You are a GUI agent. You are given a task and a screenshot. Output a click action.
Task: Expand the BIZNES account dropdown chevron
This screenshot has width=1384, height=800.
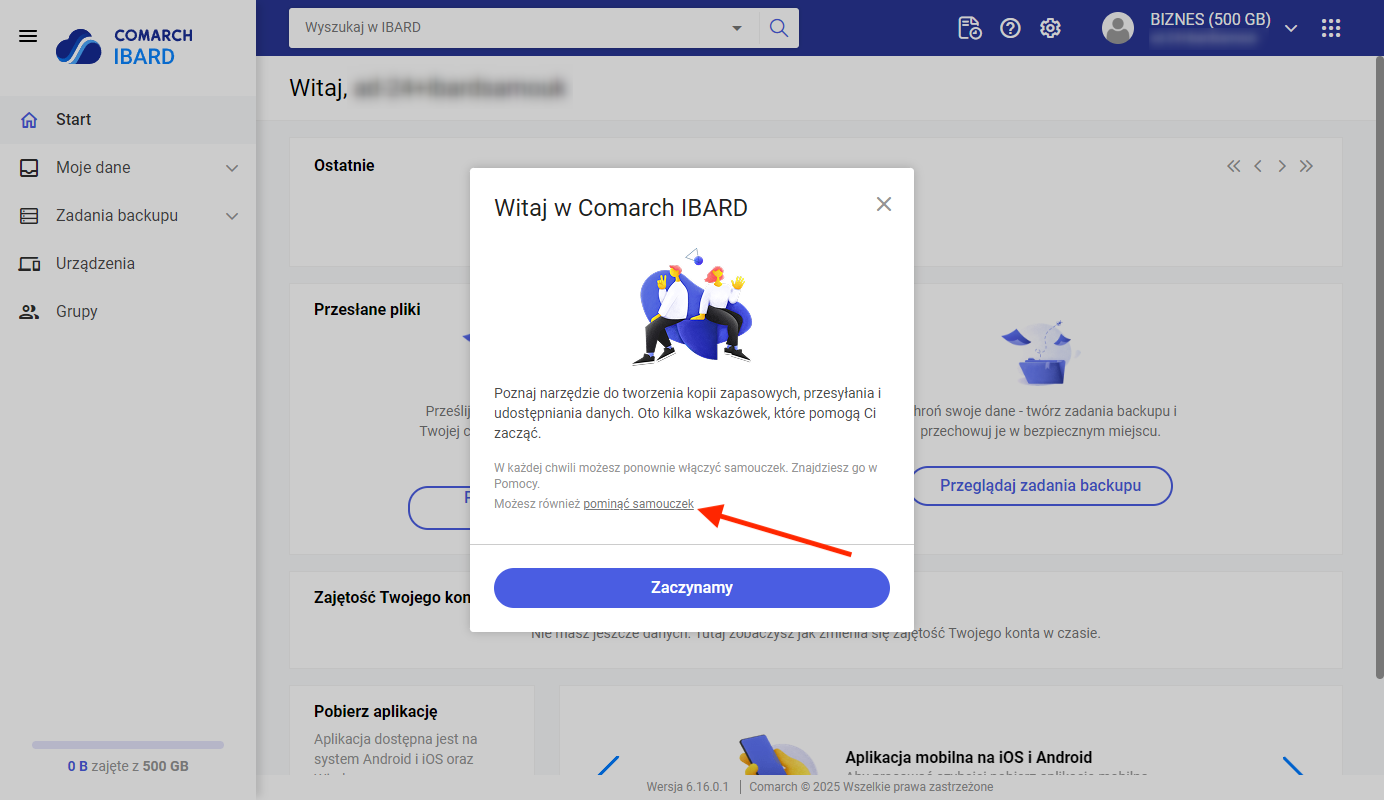(1291, 28)
